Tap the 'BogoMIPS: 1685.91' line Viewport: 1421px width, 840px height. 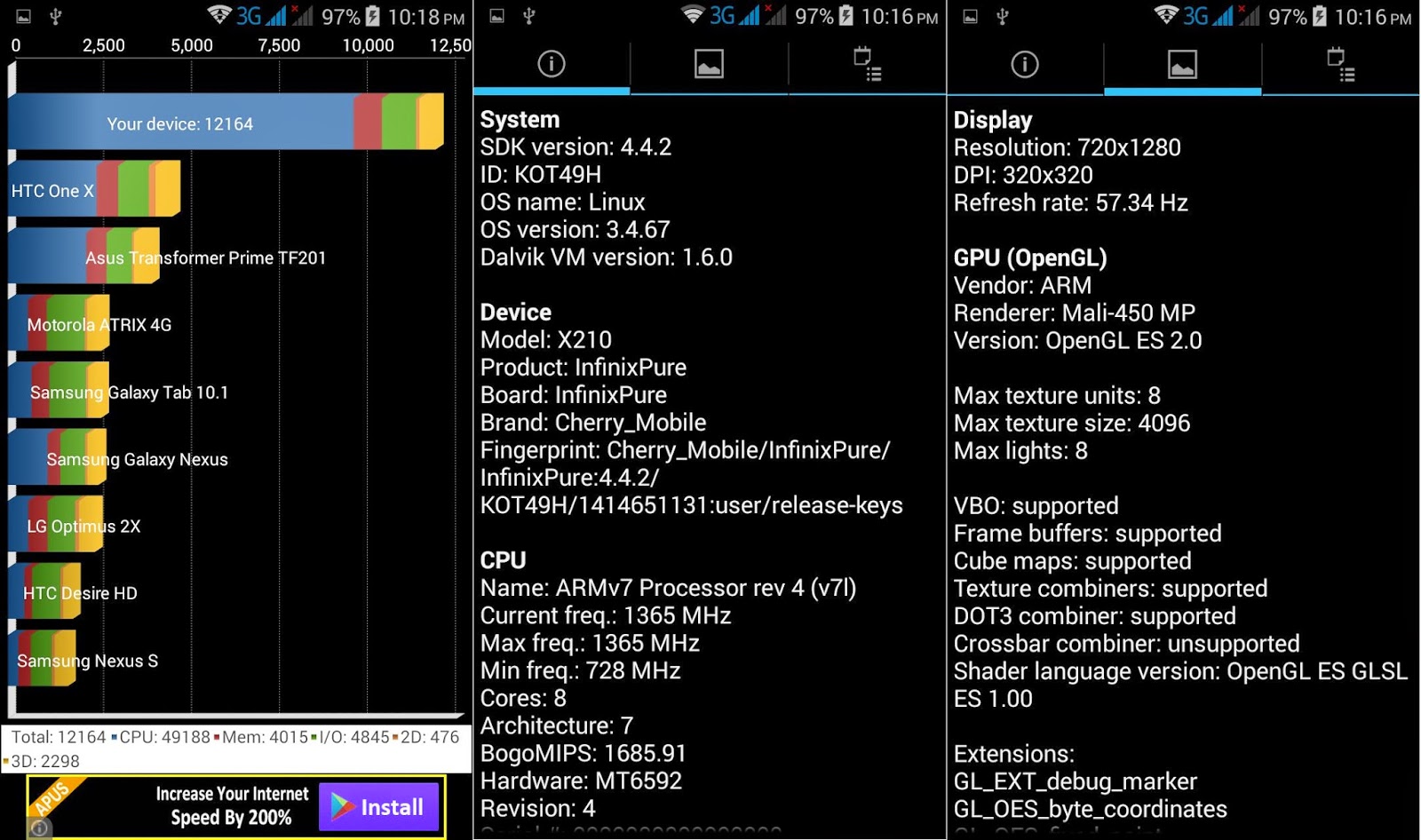click(x=583, y=753)
